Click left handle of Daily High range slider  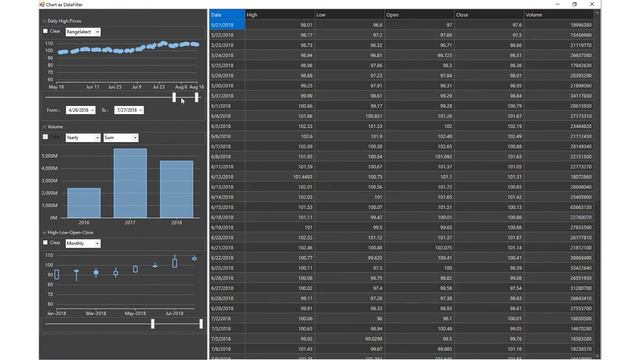pos(174,97)
